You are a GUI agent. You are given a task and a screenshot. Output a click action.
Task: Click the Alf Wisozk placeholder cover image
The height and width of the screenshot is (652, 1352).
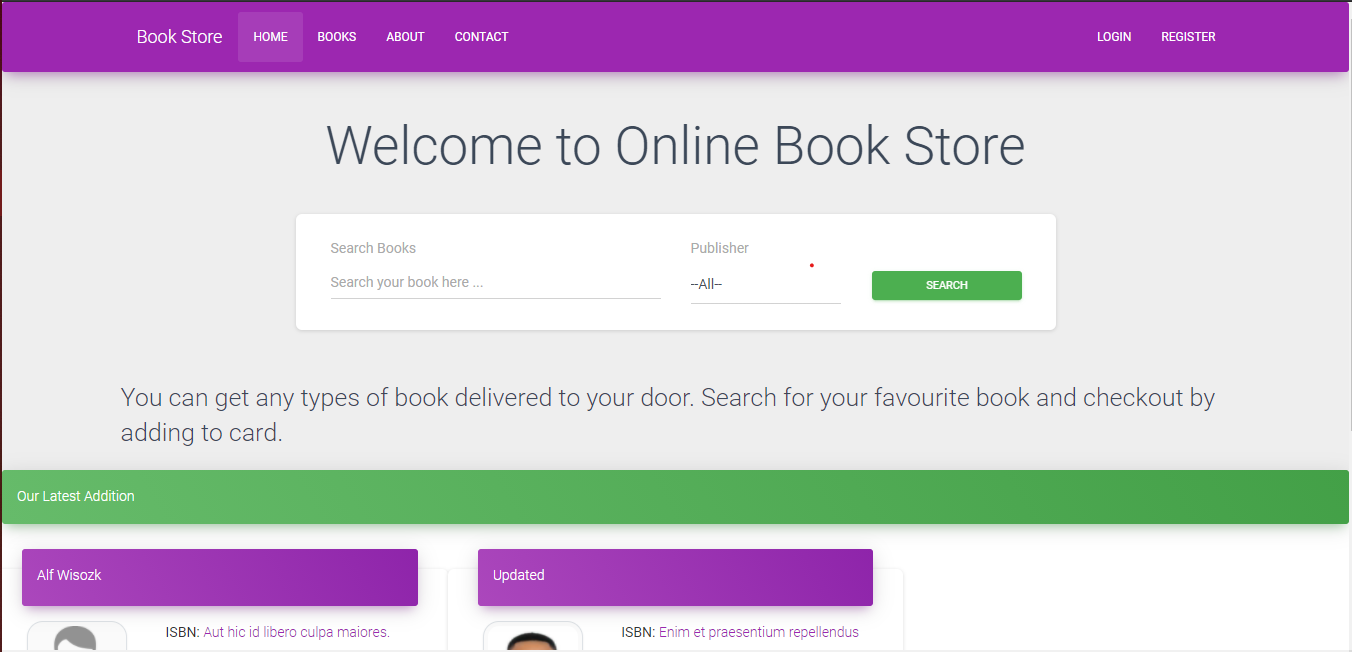pyautogui.click(x=77, y=638)
